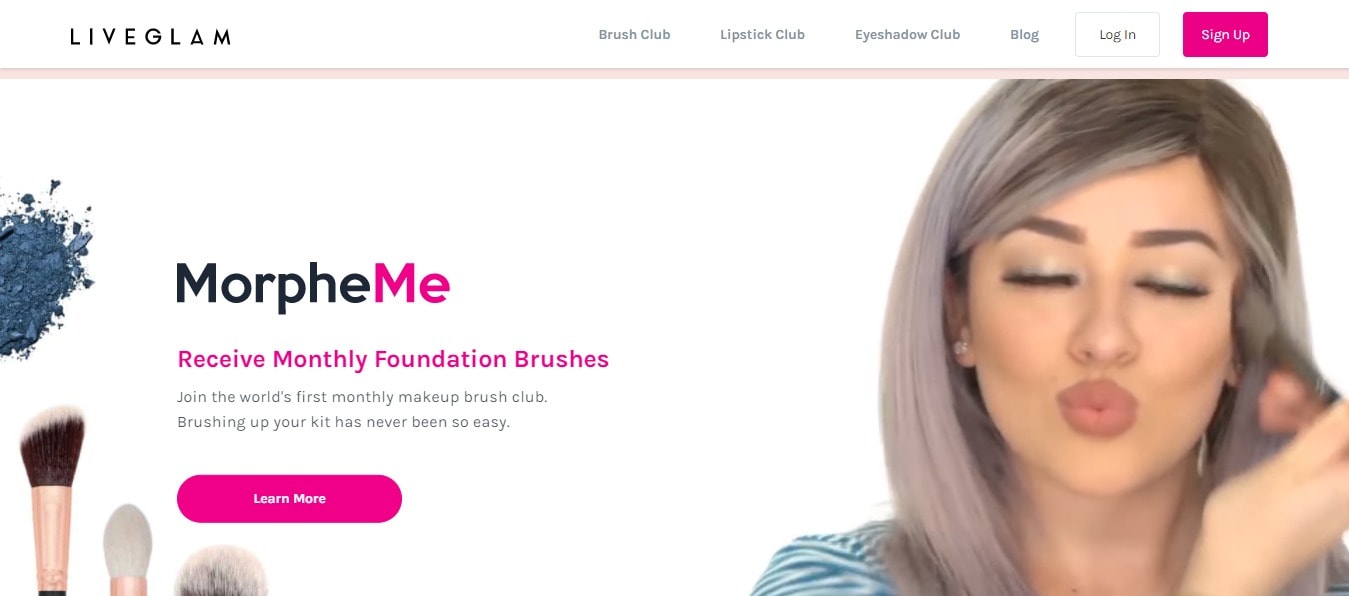Image resolution: width=1349 pixels, height=596 pixels.
Task: Click the pink Sign Up button
Action: click(1225, 34)
